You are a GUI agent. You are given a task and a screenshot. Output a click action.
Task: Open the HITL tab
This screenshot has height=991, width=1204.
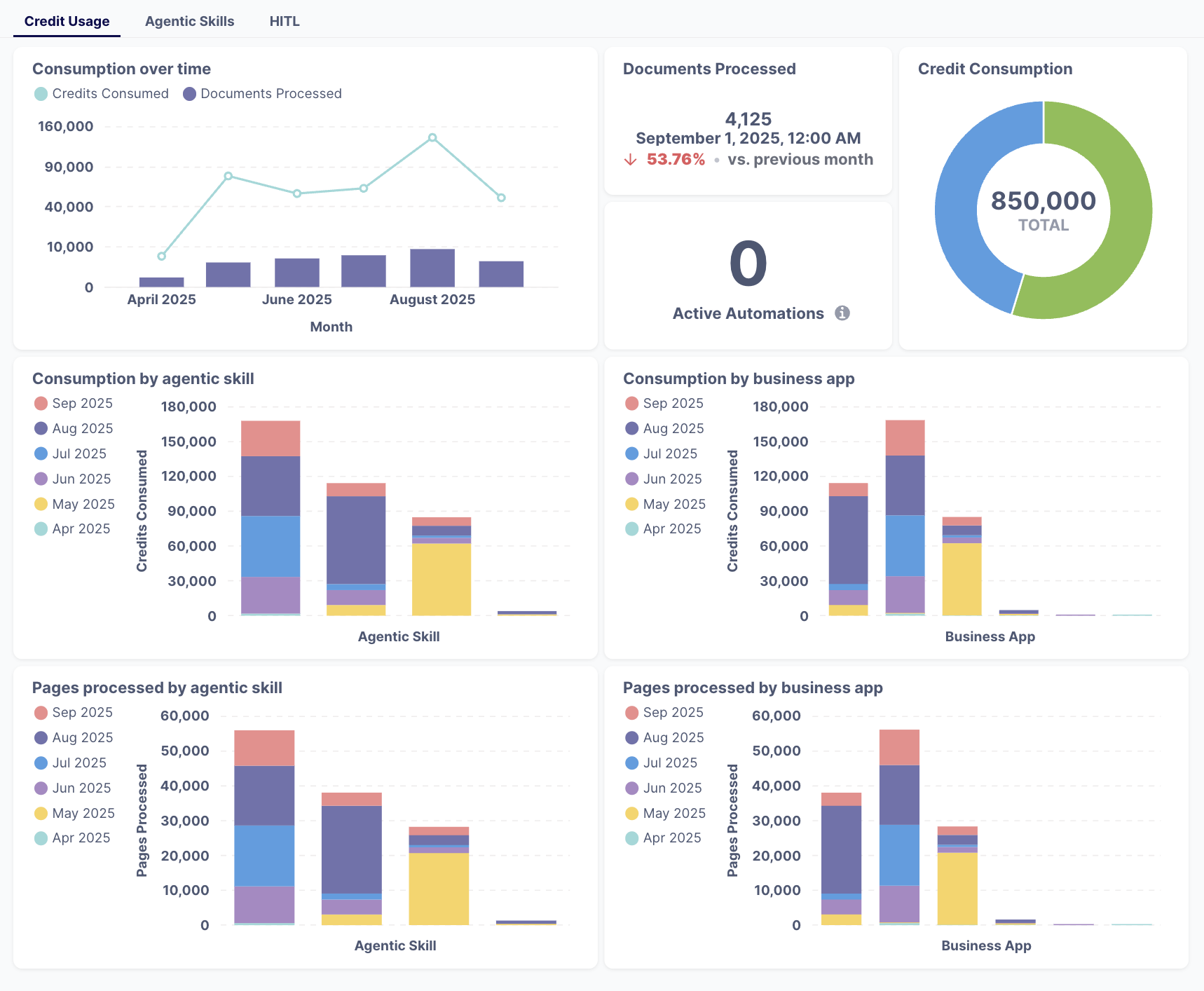[284, 21]
